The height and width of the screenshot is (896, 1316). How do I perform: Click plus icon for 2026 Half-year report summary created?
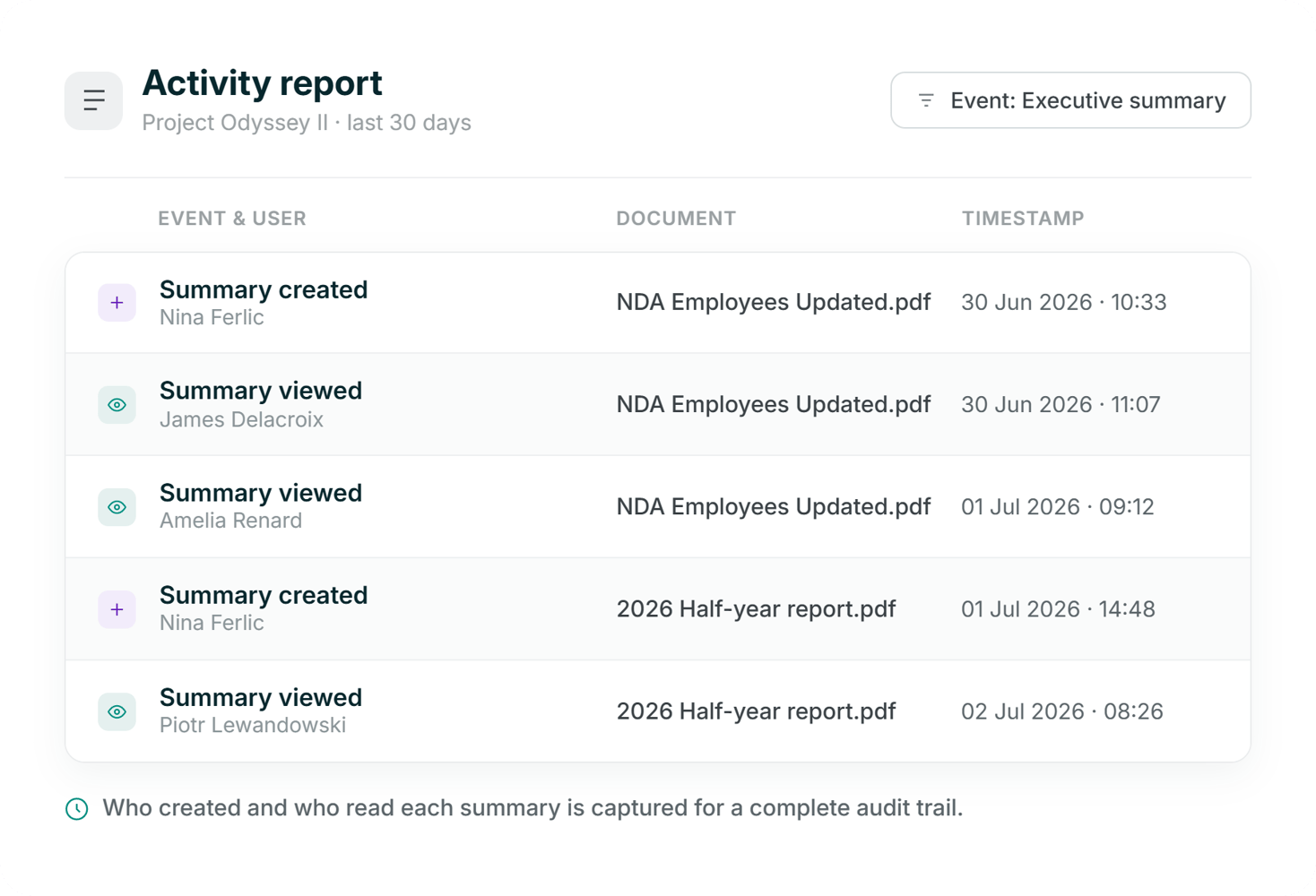click(117, 609)
